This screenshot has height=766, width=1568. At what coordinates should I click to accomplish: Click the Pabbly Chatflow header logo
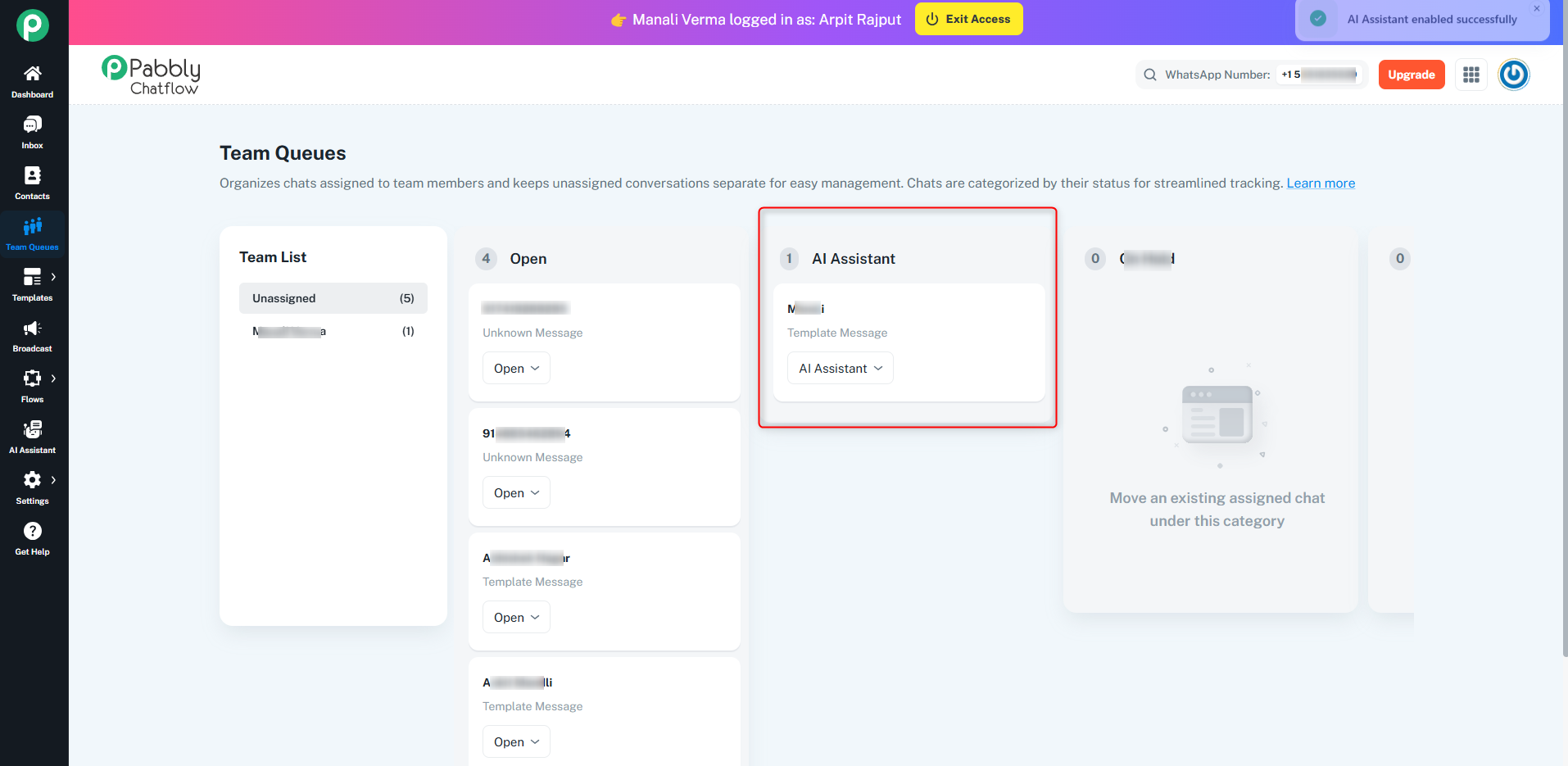tap(151, 75)
